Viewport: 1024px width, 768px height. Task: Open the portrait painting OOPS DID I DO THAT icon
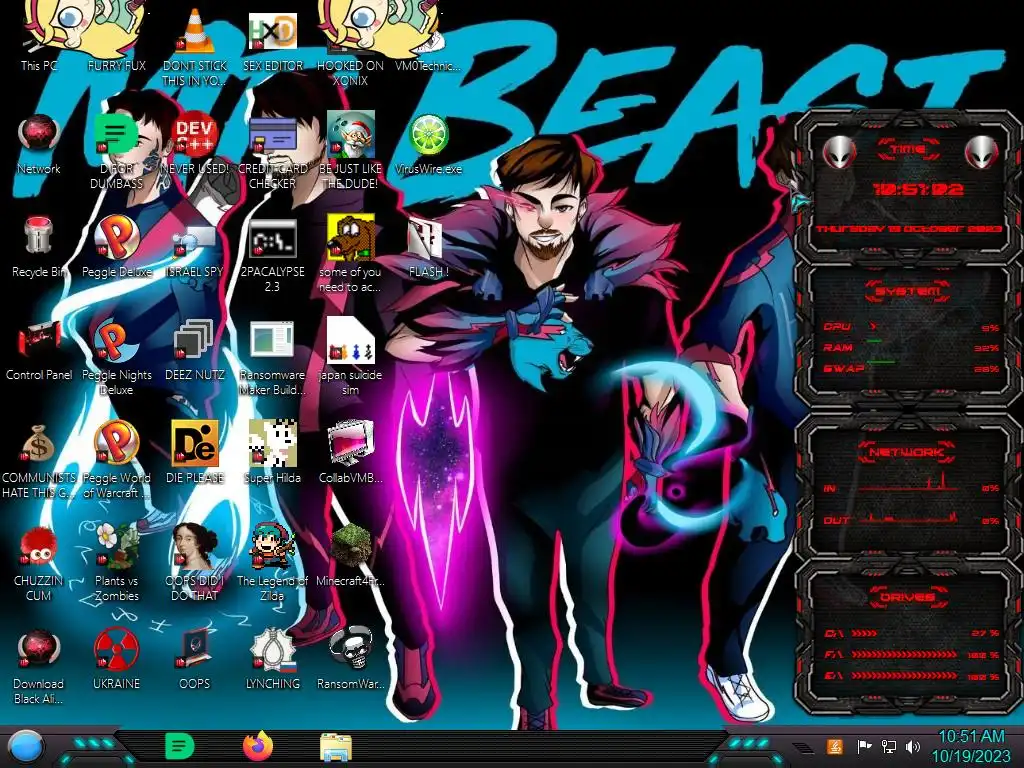pyautogui.click(x=195, y=546)
